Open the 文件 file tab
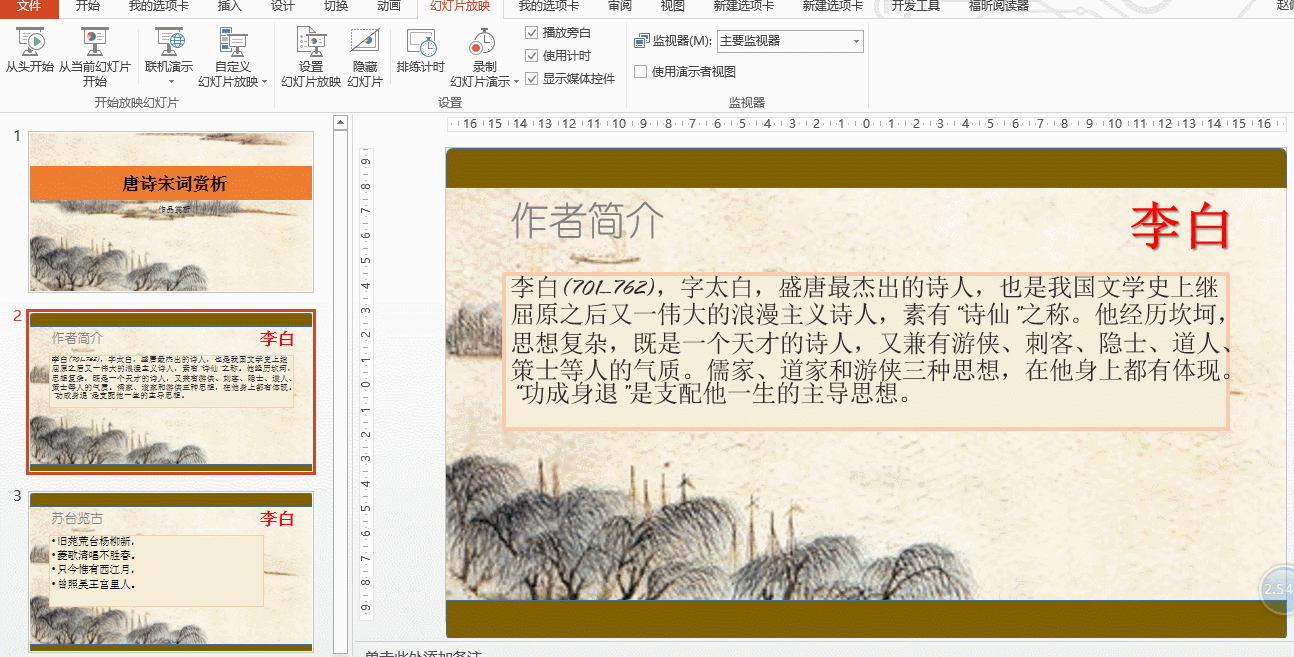This screenshot has height=657, width=1294. [x=29, y=6]
